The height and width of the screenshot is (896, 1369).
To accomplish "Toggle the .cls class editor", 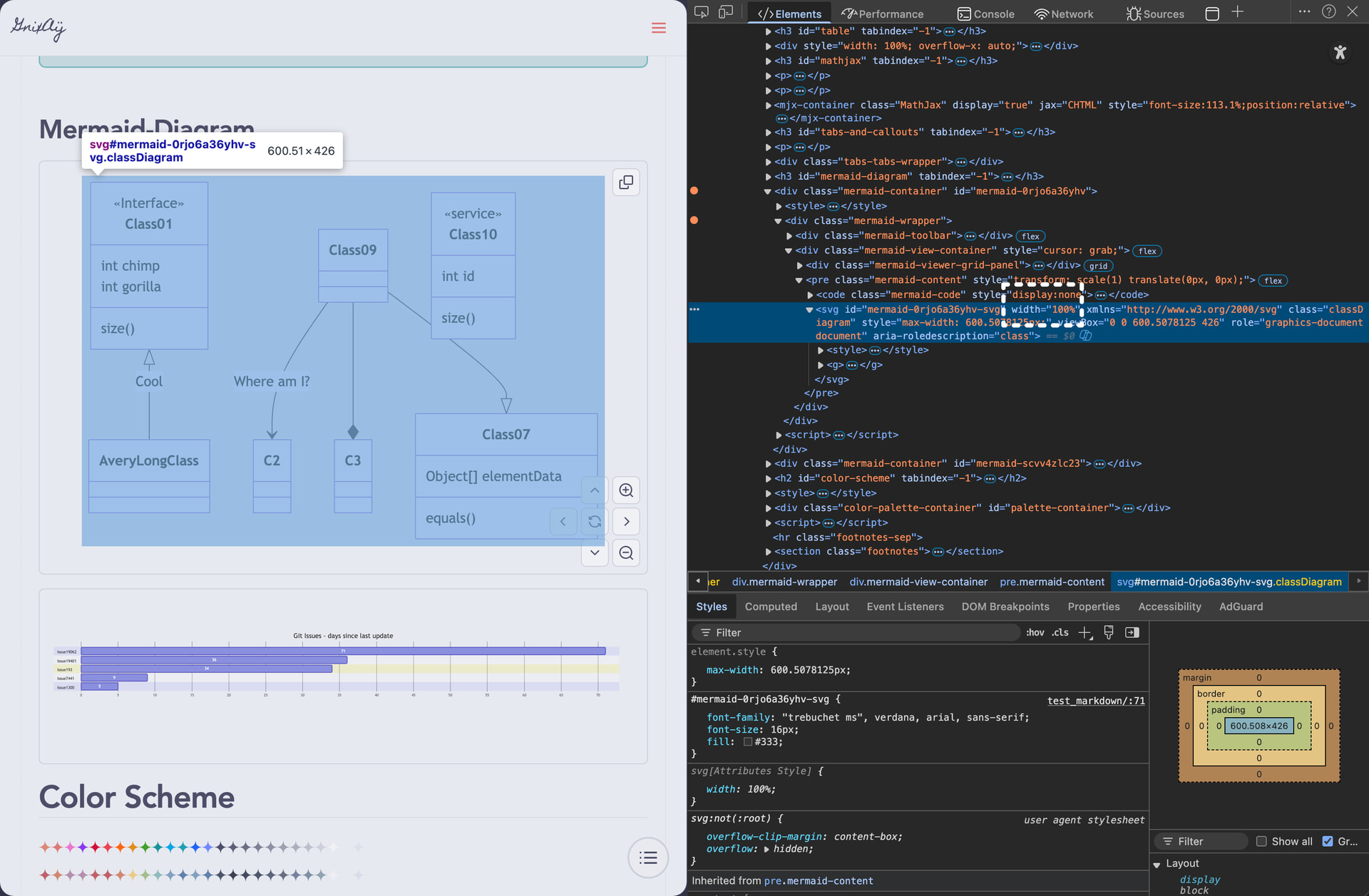I will click(1060, 633).
